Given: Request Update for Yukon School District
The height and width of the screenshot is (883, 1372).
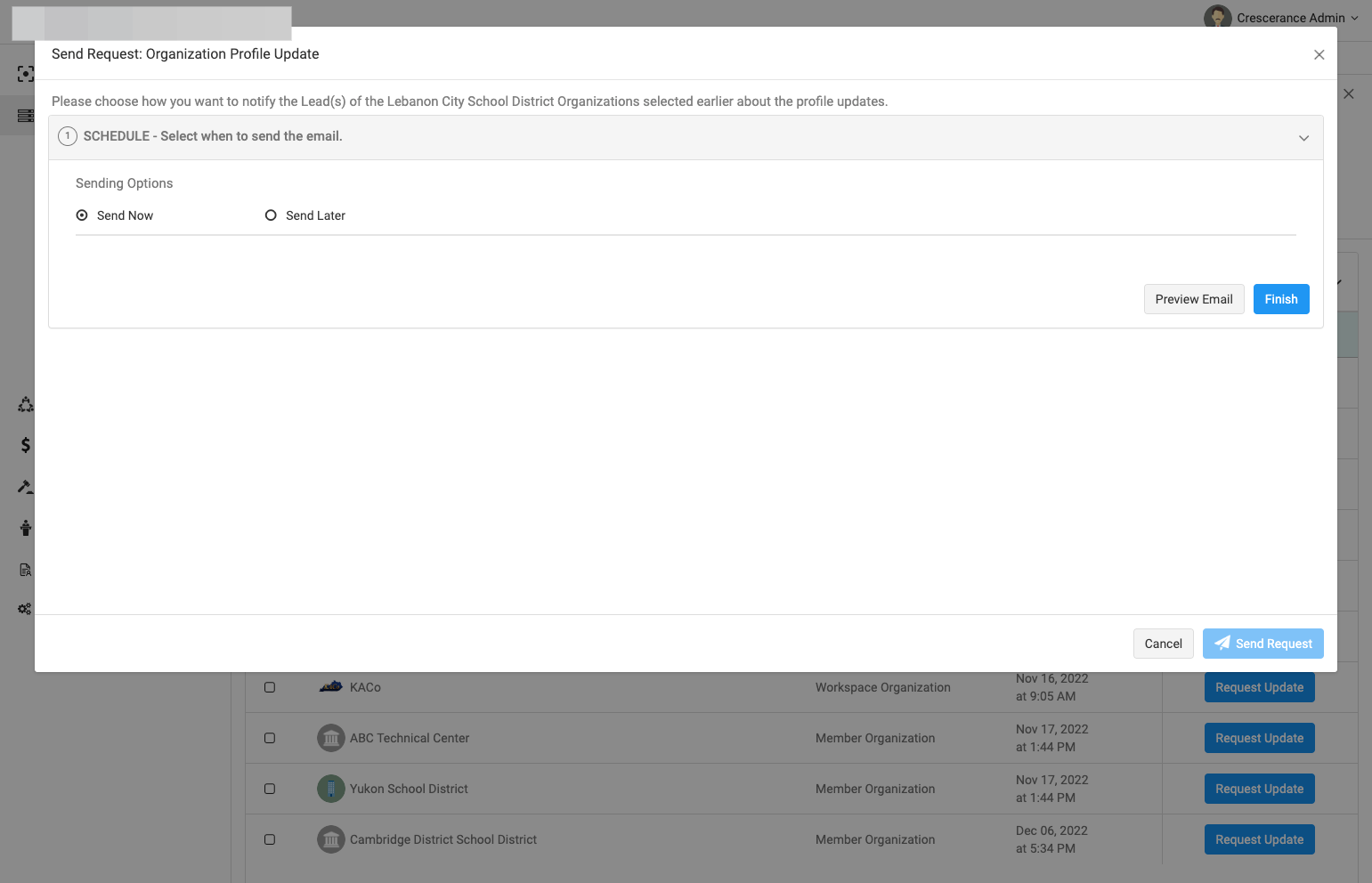Looking at the screenshot, I should pyautogui.click(x=1260, y=789).
